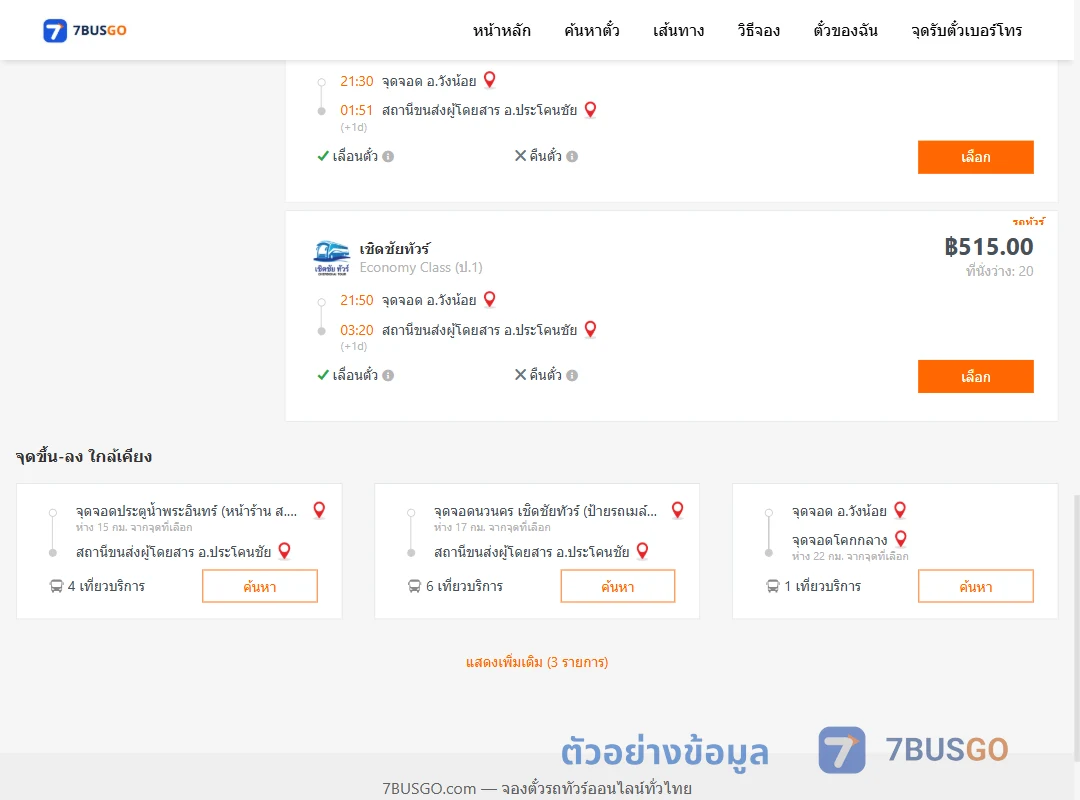Click the เชิดชัยทัวร์ operator logo
Image resolution: width=1080 pixels, height=800 pixels.
point(332,258)
